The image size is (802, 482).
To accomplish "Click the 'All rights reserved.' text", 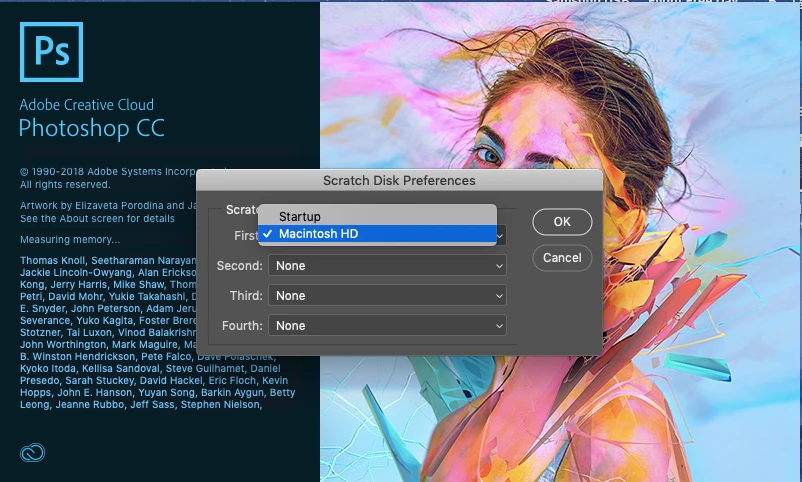I will pos(65,185).
